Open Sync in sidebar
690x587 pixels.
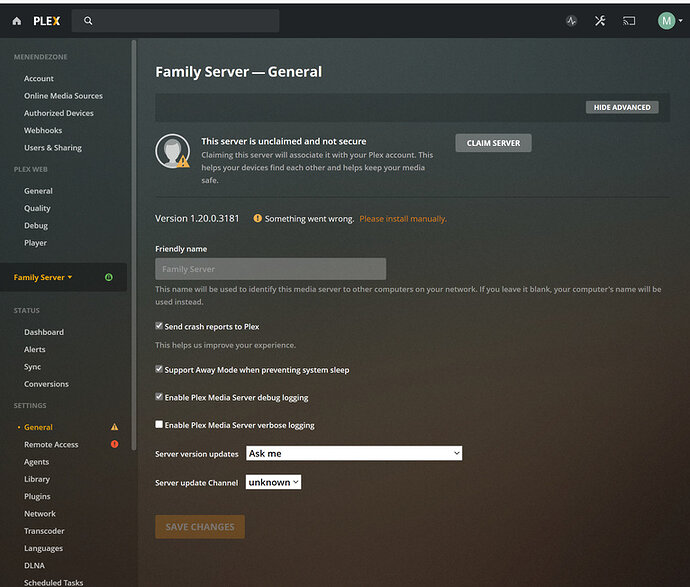pos(32,367)
